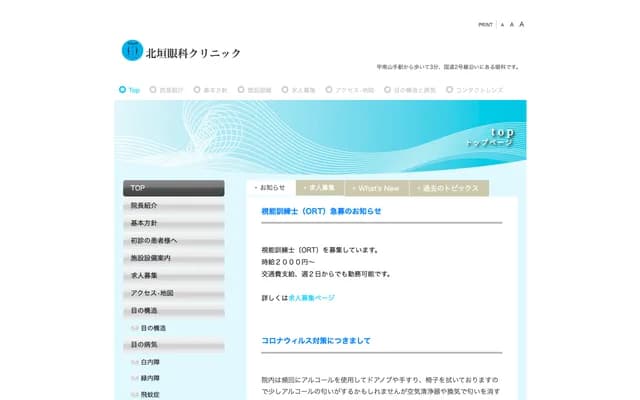Click the line 交通費支給、週２日からでも勤務可能です。

tap(326, 274)
